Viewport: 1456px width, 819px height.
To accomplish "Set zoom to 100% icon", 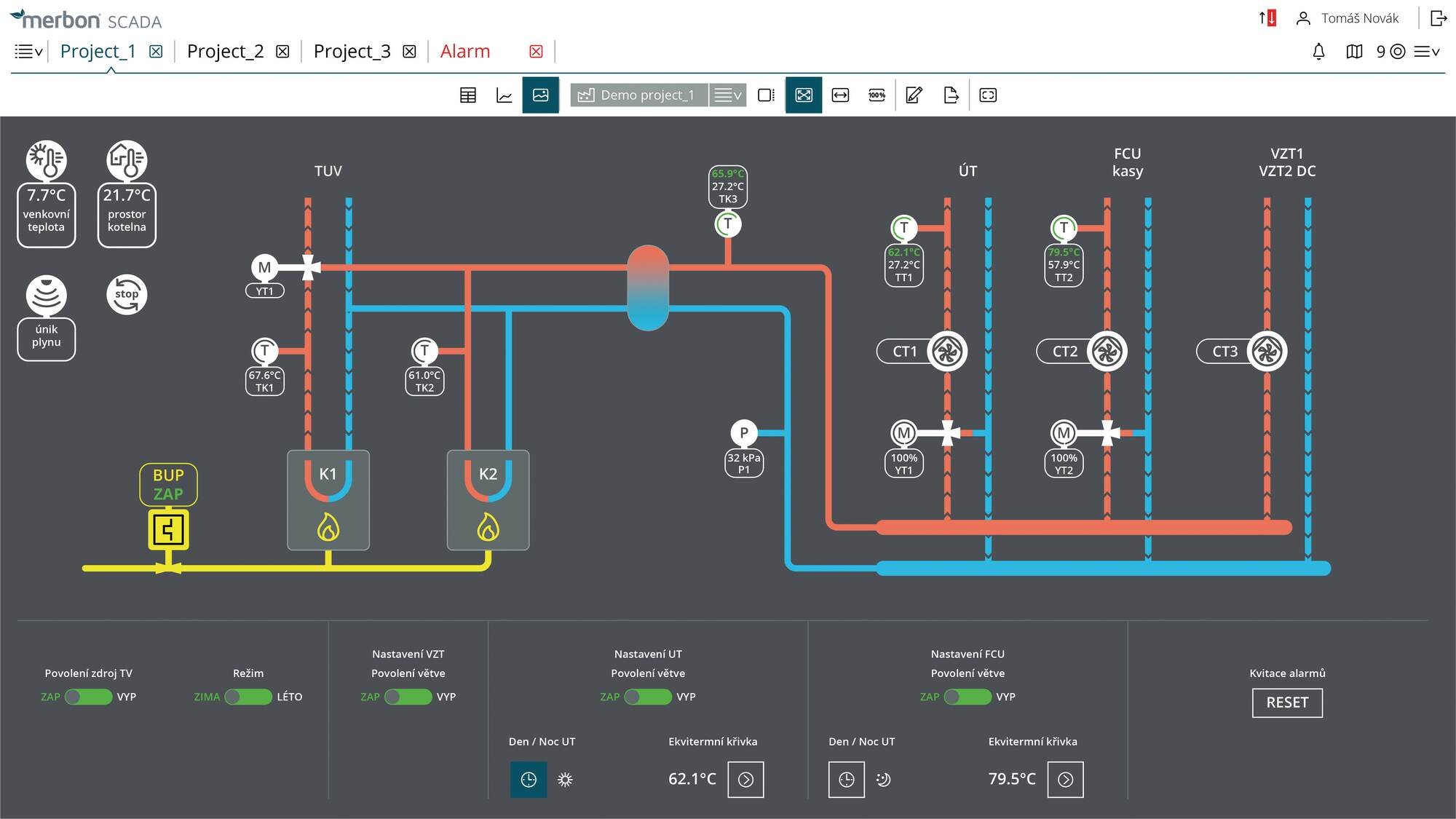I will [877, 95].
